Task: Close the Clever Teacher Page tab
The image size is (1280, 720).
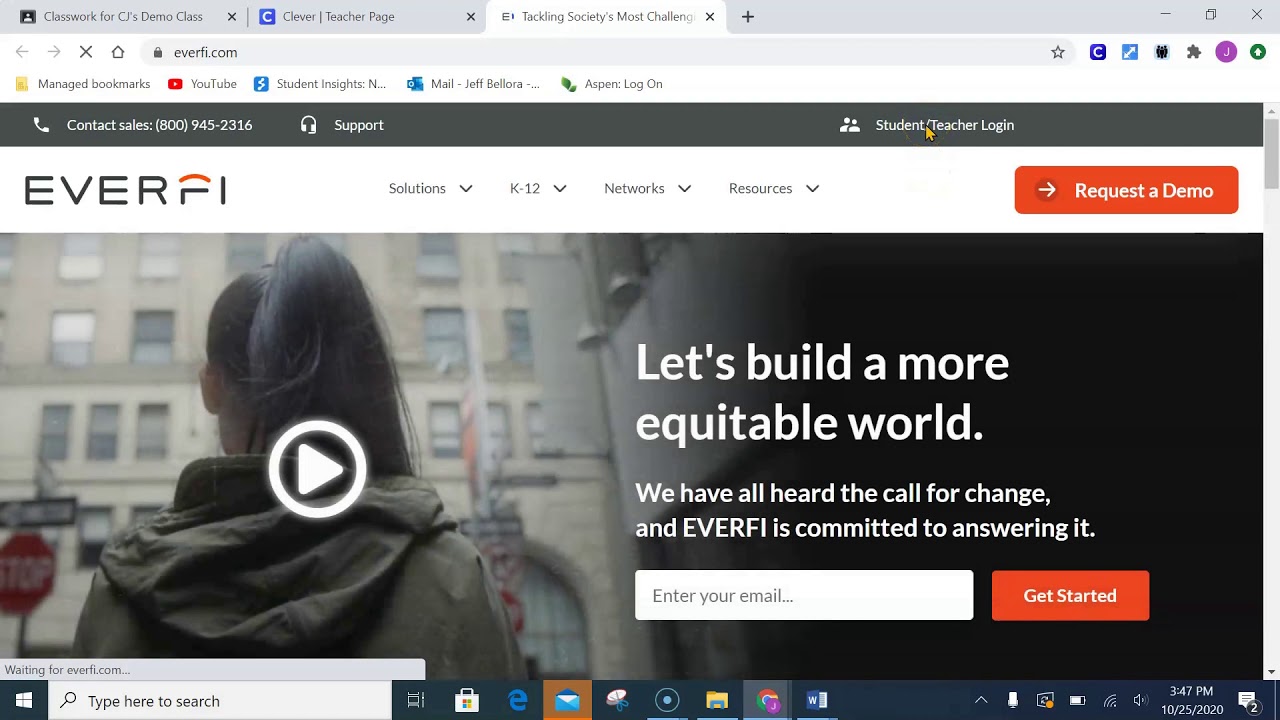Action: [x=471, y=16]
